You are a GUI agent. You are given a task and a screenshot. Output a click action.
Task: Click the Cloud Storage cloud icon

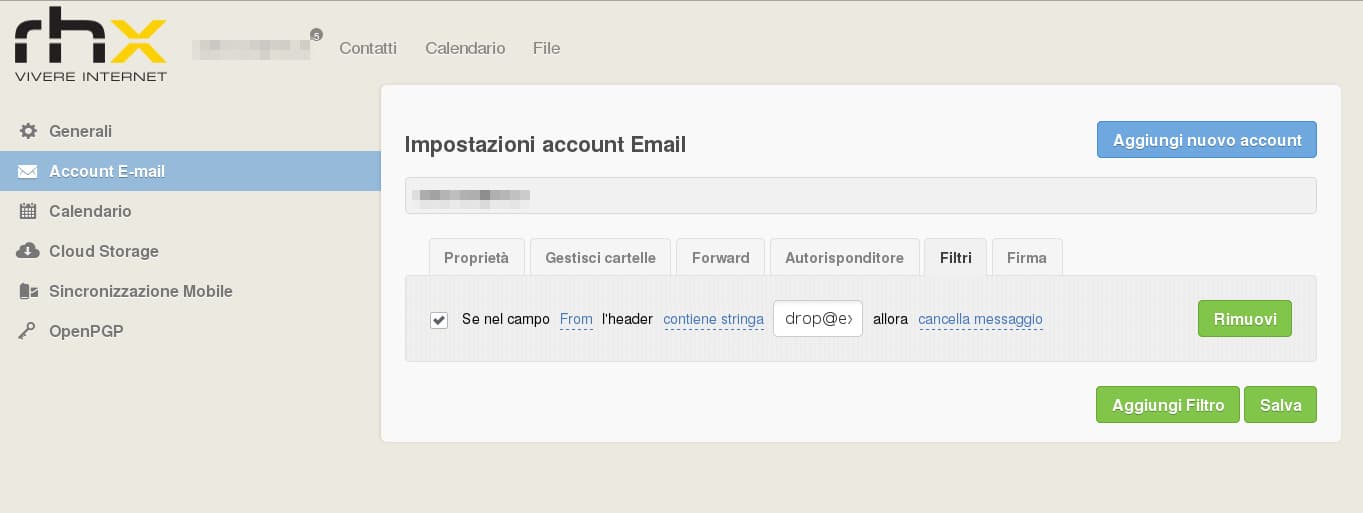28,251
